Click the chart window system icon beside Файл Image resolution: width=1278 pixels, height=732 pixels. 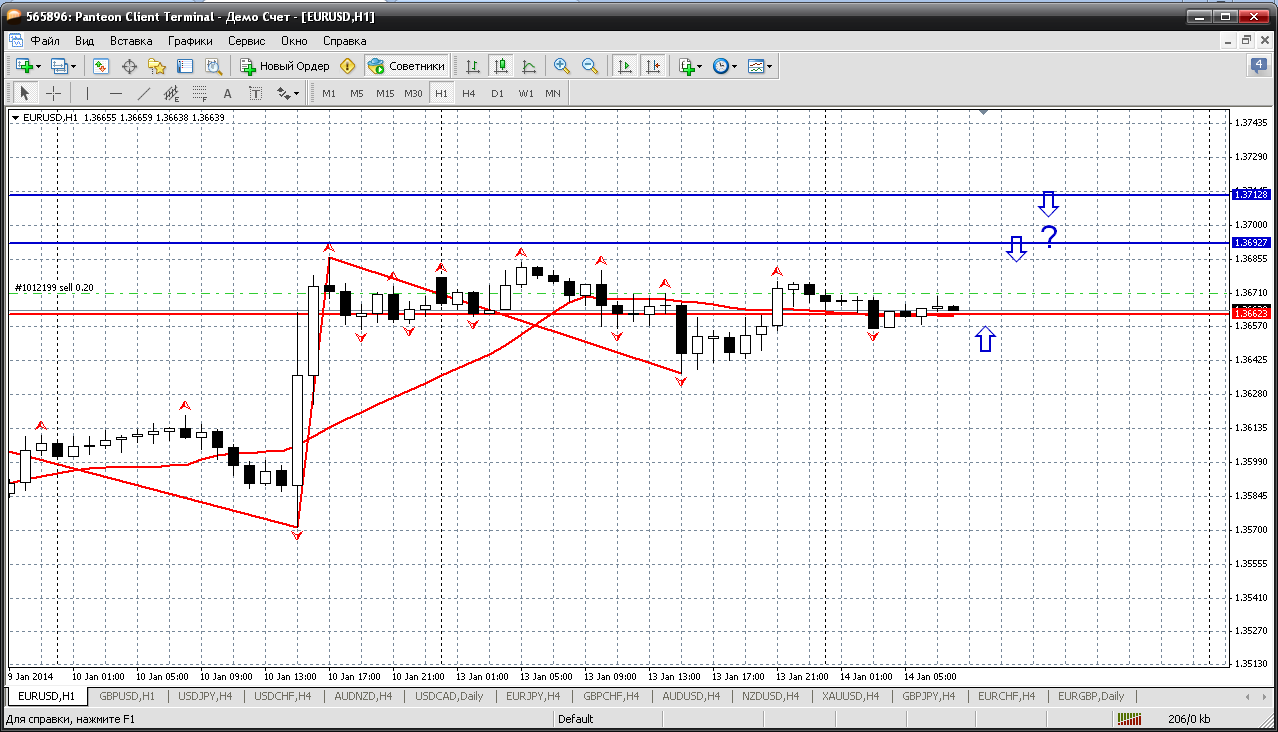click(15, 41)
